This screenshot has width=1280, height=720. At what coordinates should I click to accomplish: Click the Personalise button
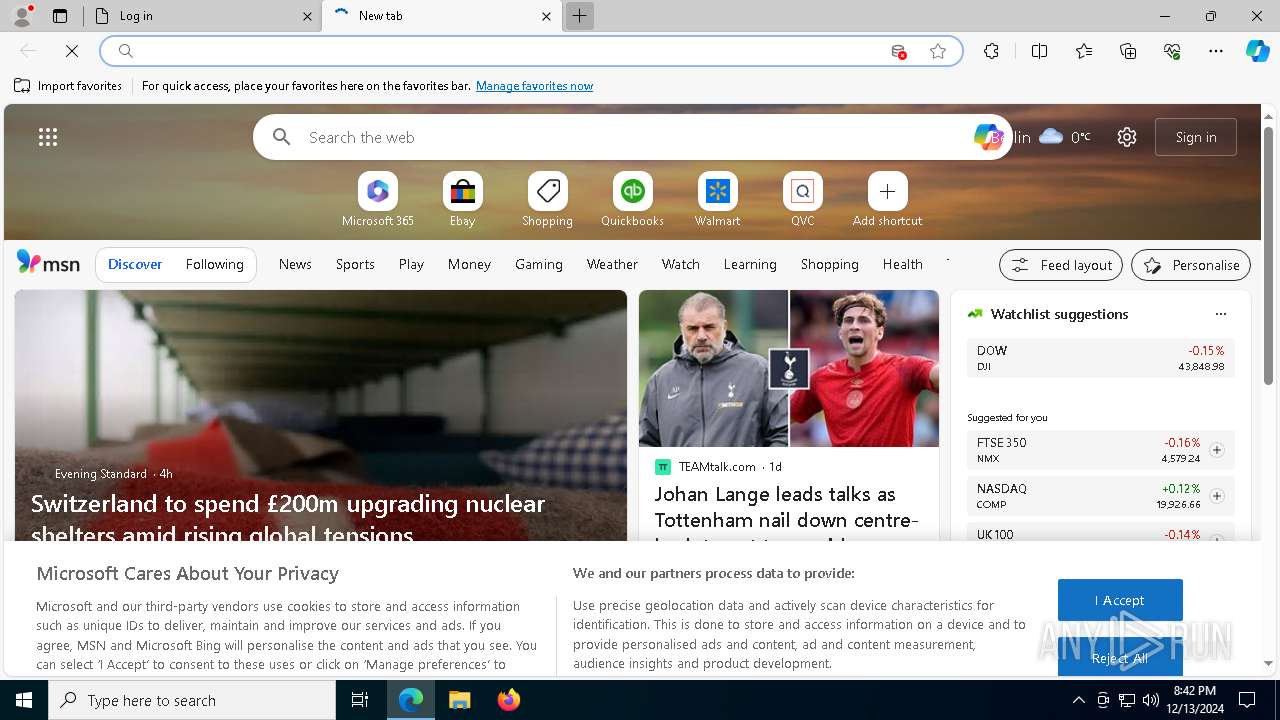pyautogui.click(x=1191, y=265)
